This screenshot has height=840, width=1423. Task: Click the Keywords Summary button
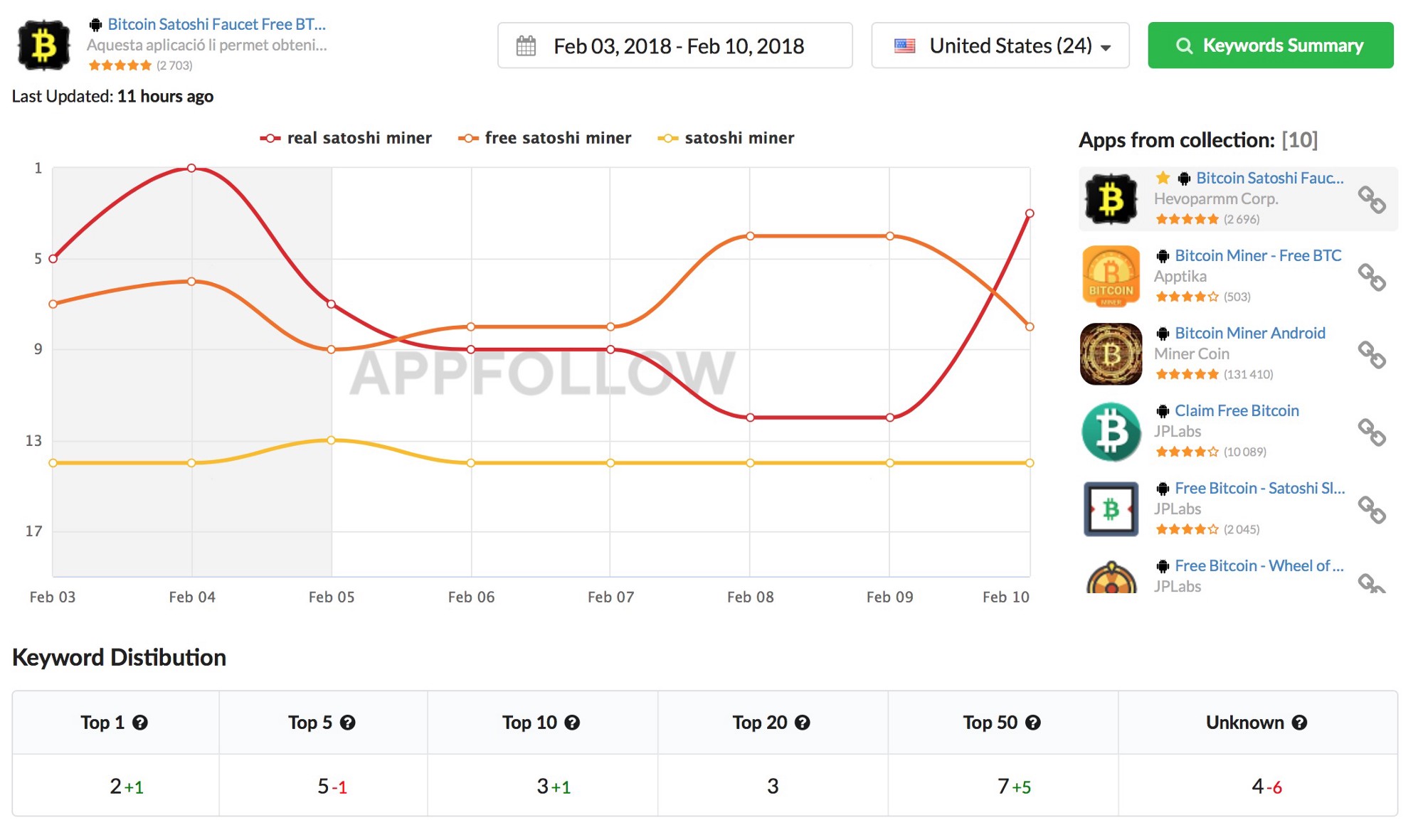click(x=1270, y=46)
